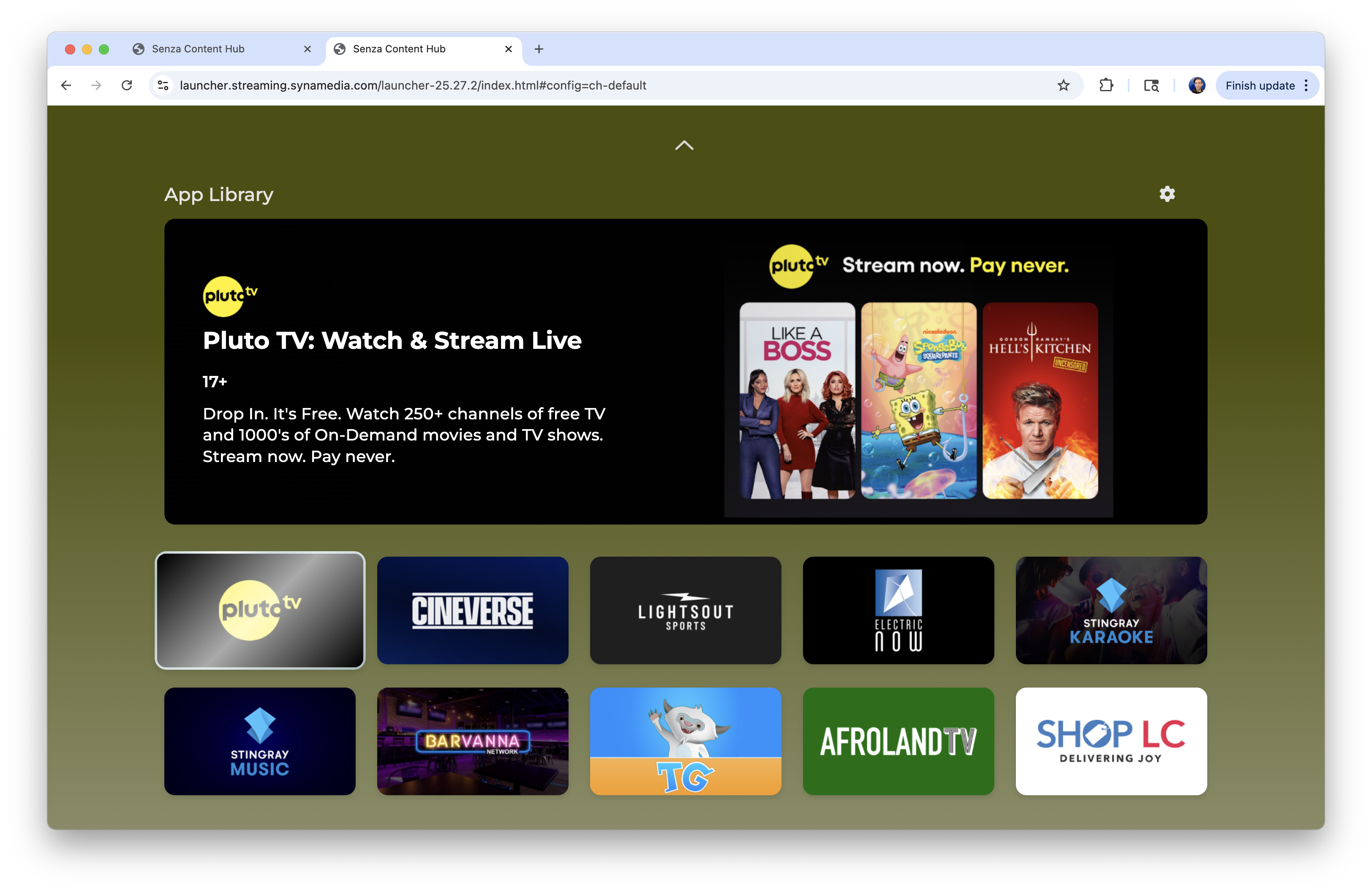Click the SpongeBob SquarePants poster

[918, 400]
